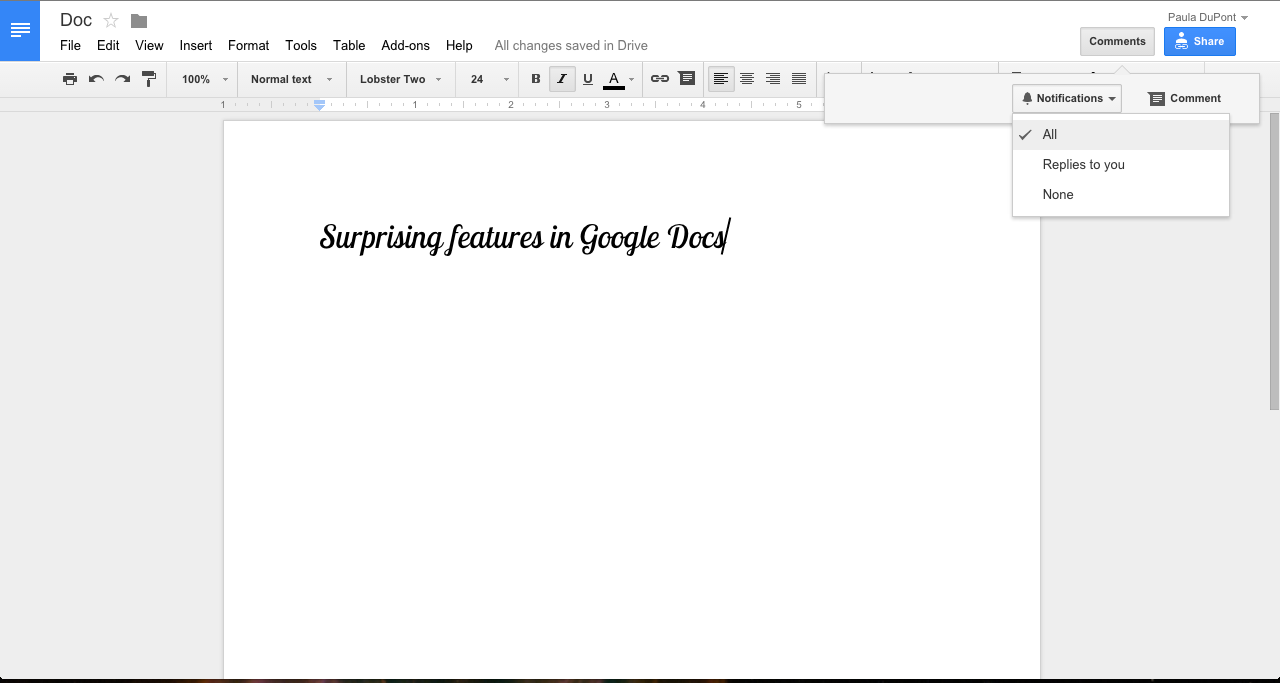Align text right

click(773, 79)
